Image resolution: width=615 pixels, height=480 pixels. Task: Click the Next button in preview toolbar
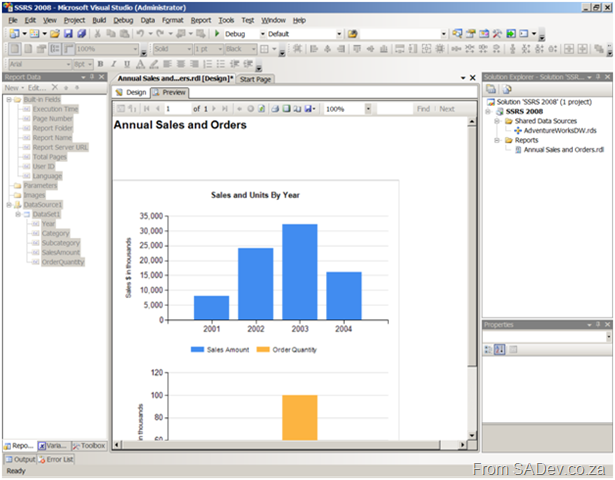(447, 109)
